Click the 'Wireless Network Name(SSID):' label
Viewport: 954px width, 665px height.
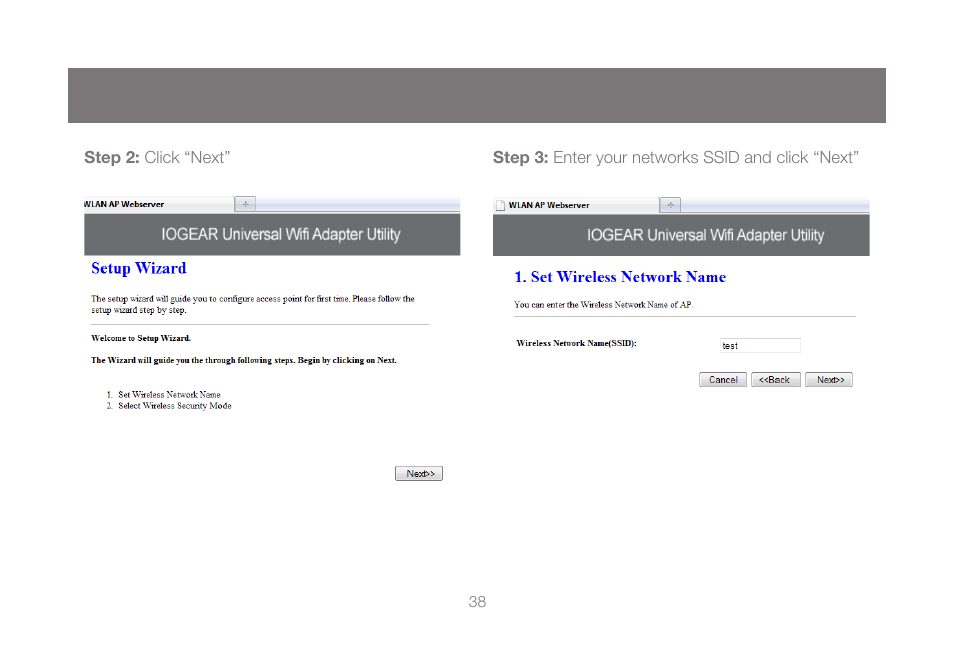pyautogui.click(x=576, y=343)
